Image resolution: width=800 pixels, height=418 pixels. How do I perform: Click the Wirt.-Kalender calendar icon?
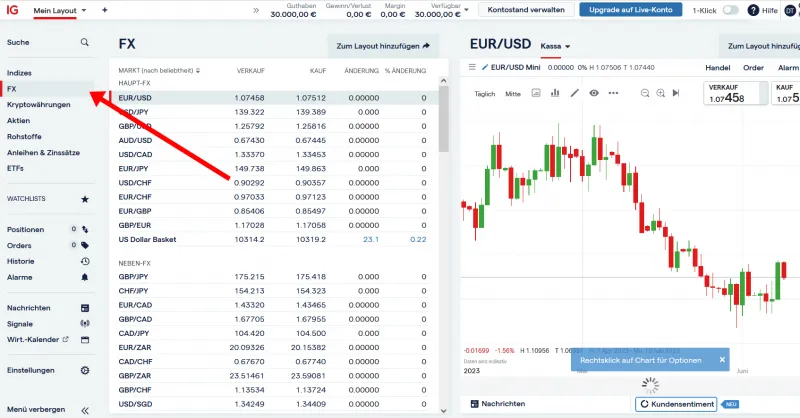(x=85, y=339)
